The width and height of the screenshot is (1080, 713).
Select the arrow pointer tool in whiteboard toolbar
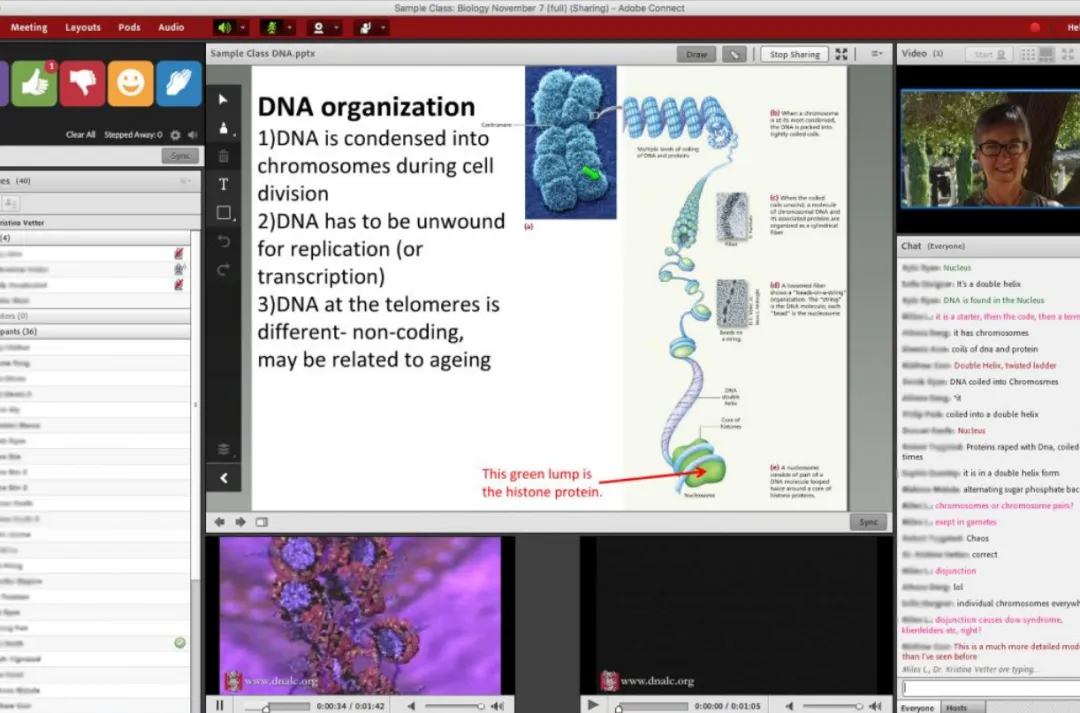tap(223, 99)
